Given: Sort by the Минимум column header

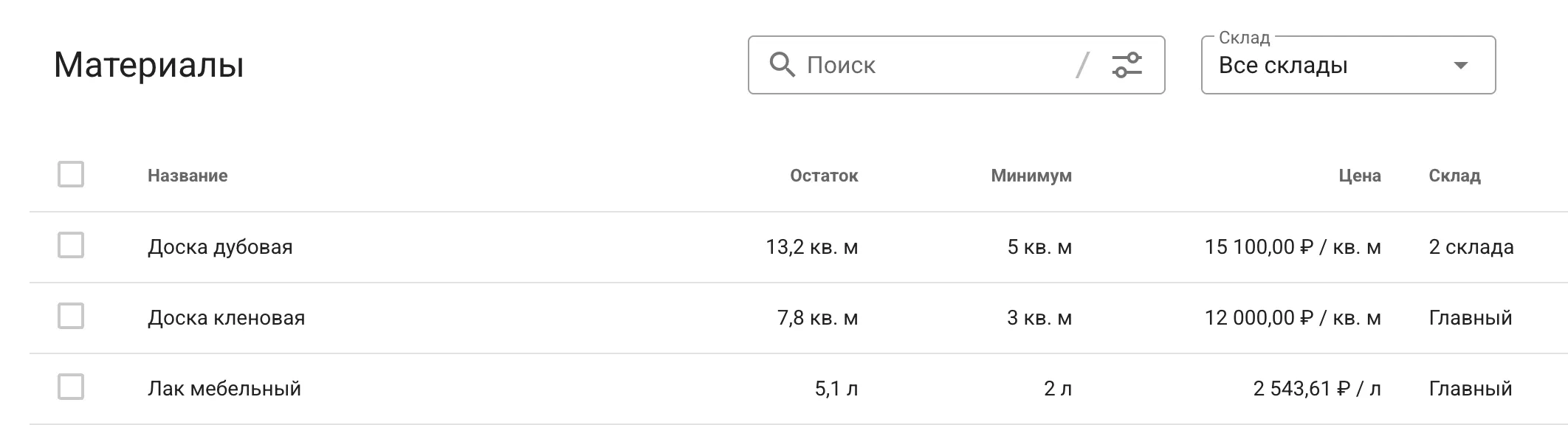Looking at the screenshot, I should (1033, 176).
